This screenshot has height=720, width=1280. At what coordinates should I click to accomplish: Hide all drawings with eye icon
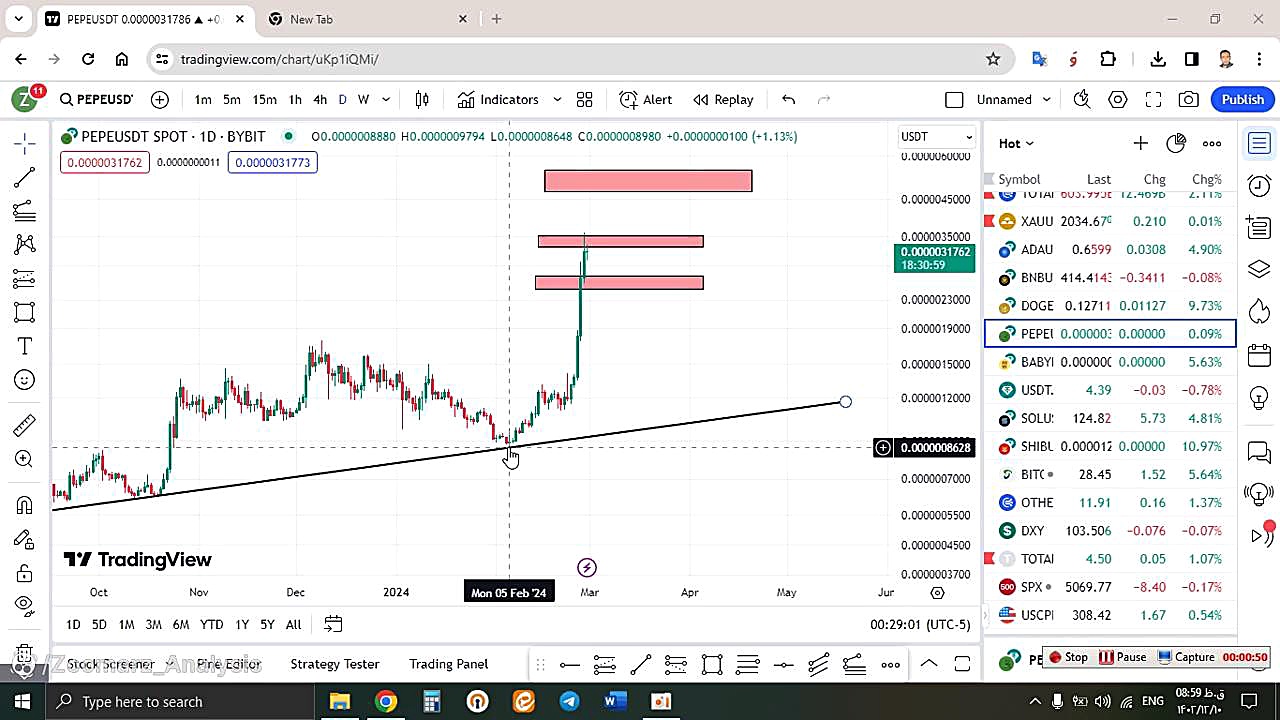(25, 604)
